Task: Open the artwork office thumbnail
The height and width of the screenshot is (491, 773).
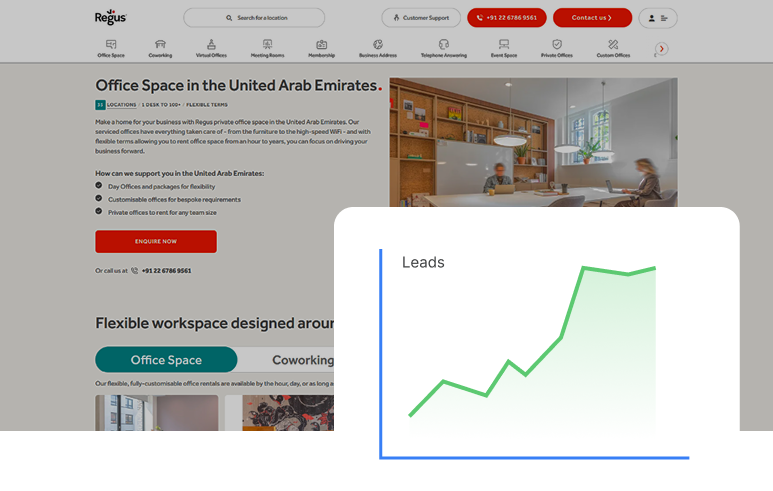Action: tap(288, 413)
